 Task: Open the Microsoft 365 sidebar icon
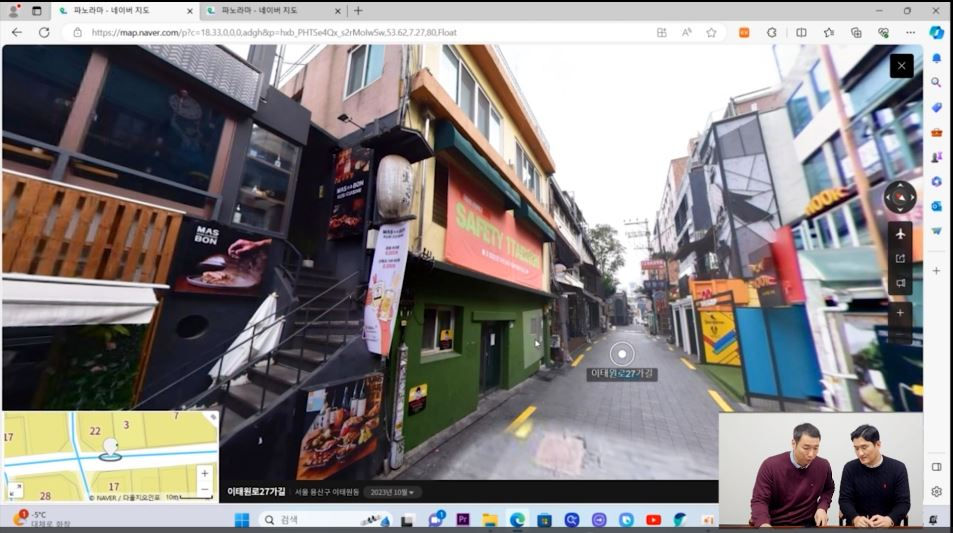tap(937, 182)
